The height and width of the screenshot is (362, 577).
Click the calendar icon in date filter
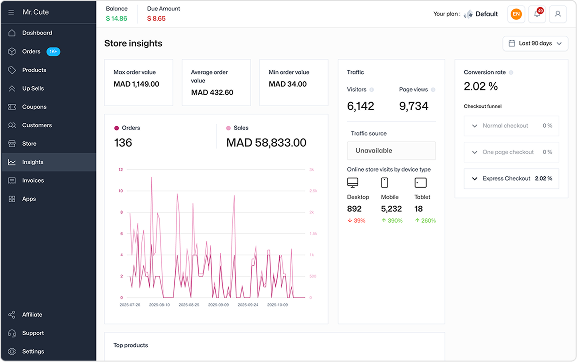tap(511, 43)
